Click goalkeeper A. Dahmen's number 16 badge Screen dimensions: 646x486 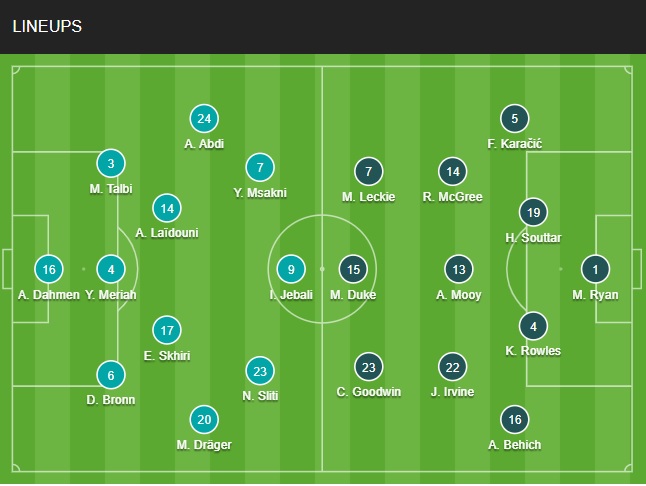click(48, 269)
